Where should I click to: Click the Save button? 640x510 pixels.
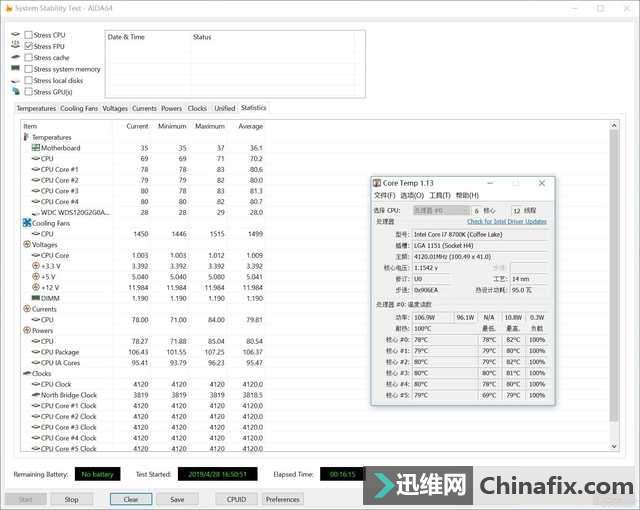[x=177, y=499]
